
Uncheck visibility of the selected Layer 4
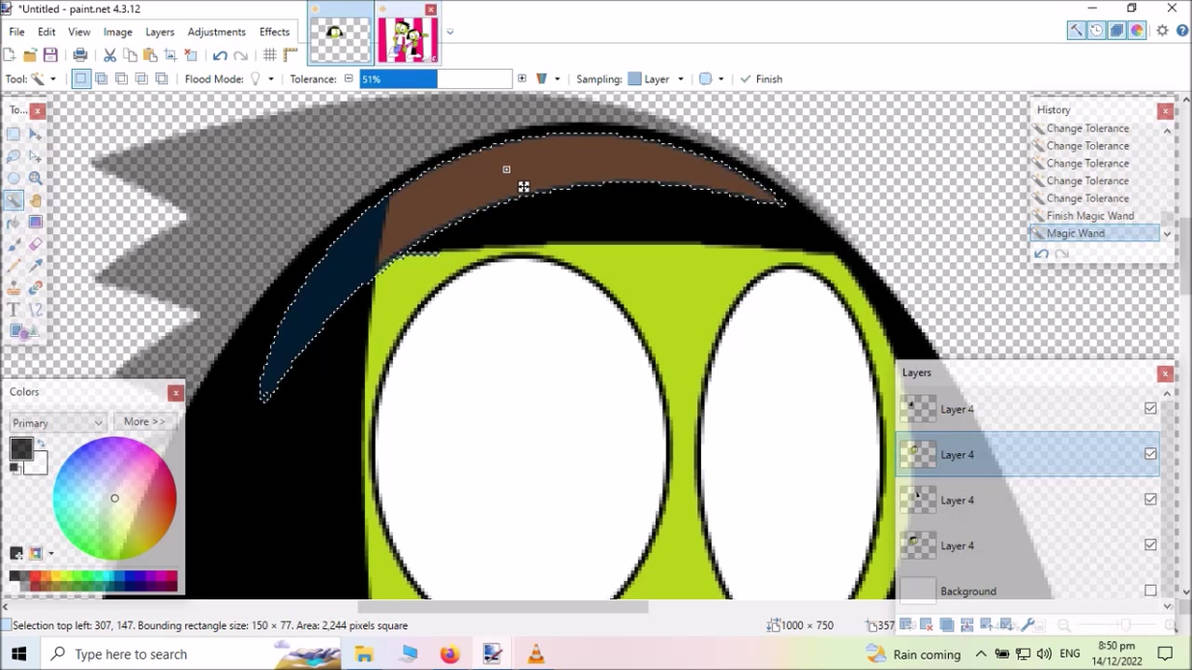click(x=1150, y=454)
